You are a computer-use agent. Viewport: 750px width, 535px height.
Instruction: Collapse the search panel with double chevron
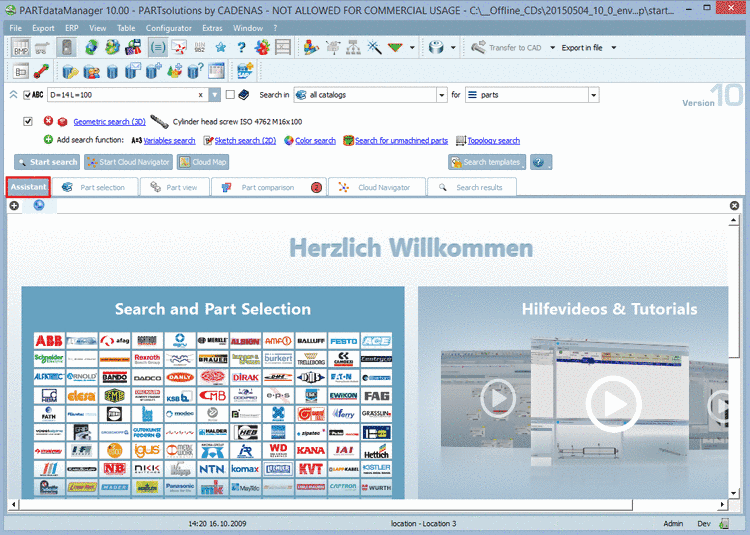pos(13,95)
